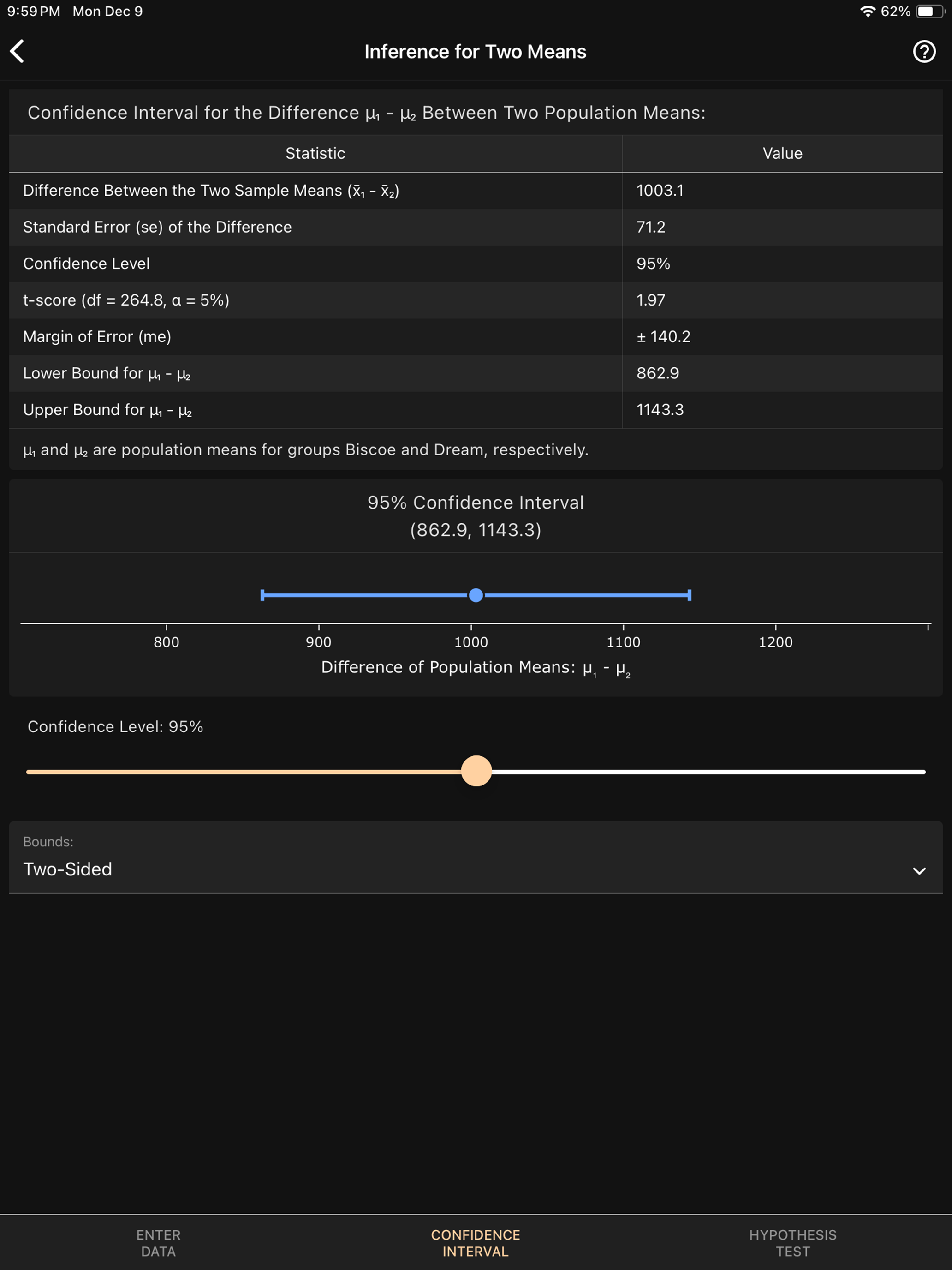The width and height of the screenshot is (952, 1270).
Task: Click the chevron arrow in Bounds field
Action: tap(919, 871)
